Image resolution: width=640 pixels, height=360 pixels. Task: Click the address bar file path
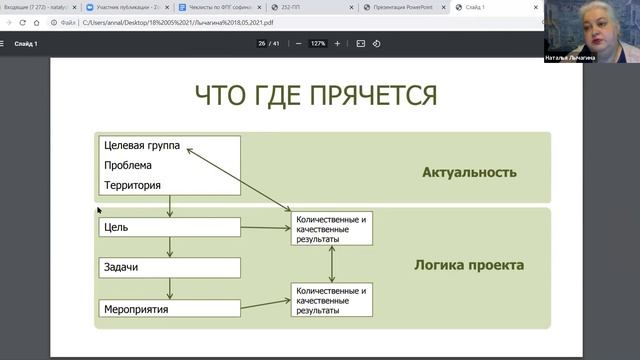[178, 23]
